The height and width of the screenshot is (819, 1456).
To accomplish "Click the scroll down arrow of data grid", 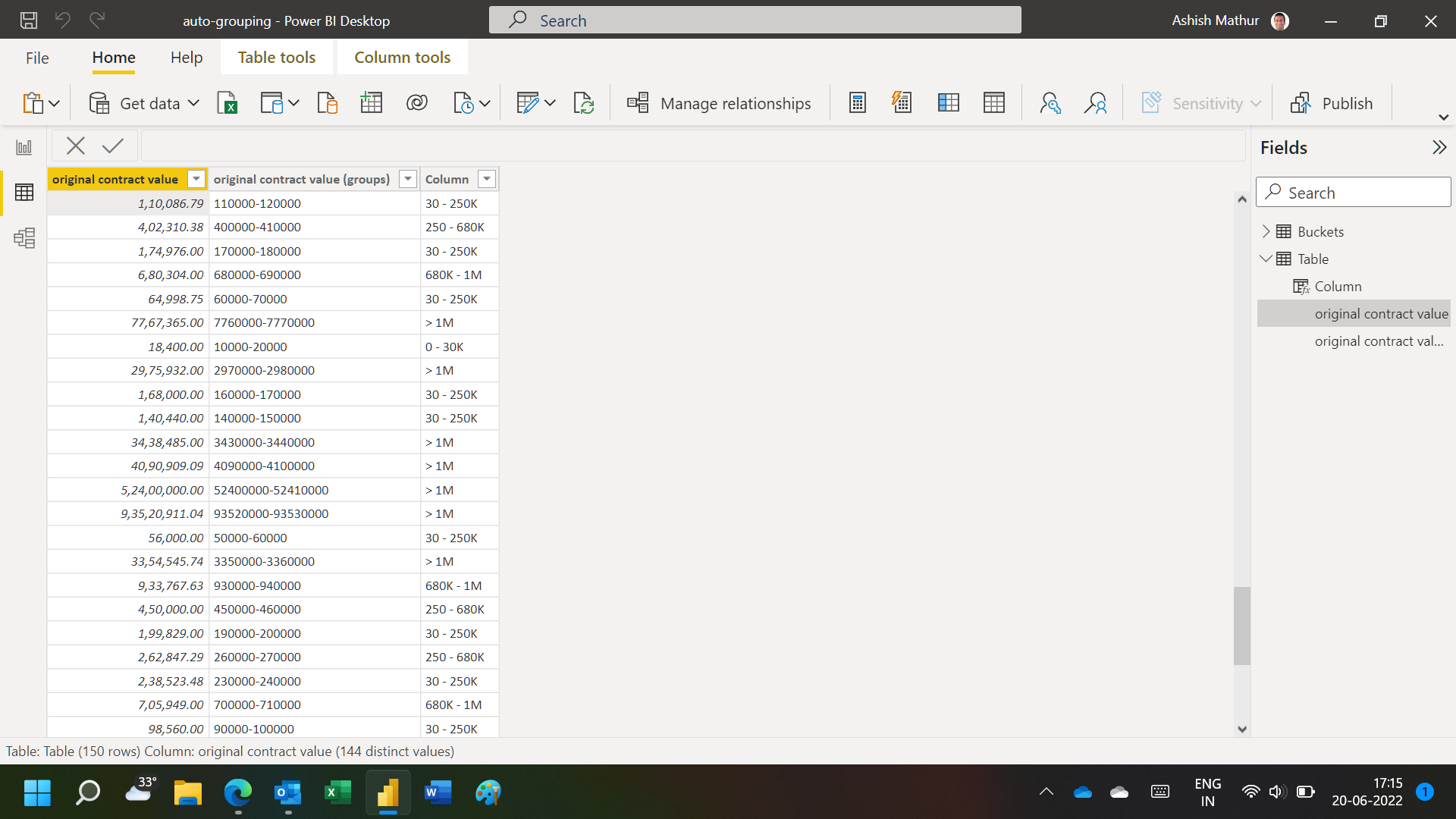I will pos(1241,729).
